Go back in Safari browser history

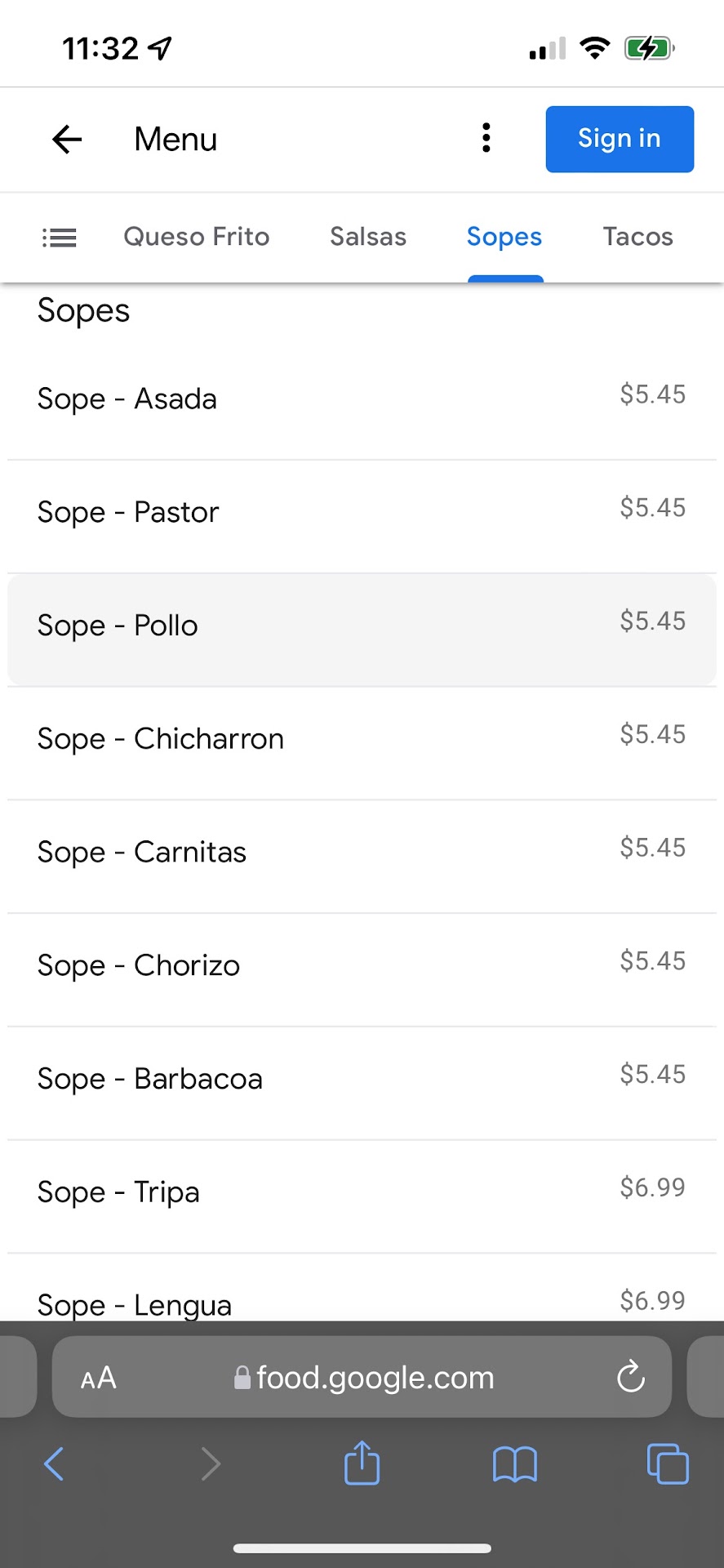[x=54, y=1463]
